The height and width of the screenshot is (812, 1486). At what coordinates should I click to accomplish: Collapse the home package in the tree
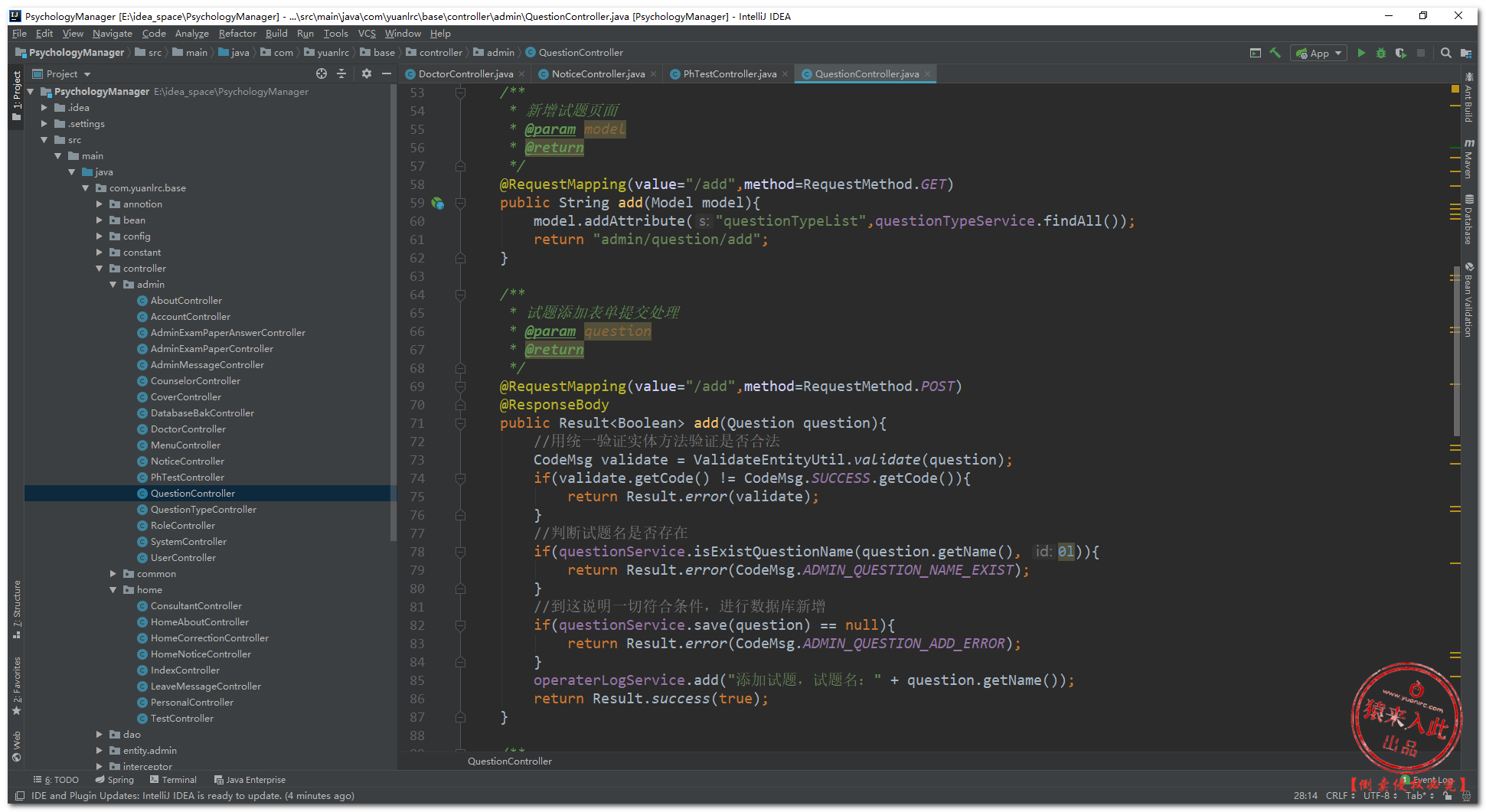(113, 590)
